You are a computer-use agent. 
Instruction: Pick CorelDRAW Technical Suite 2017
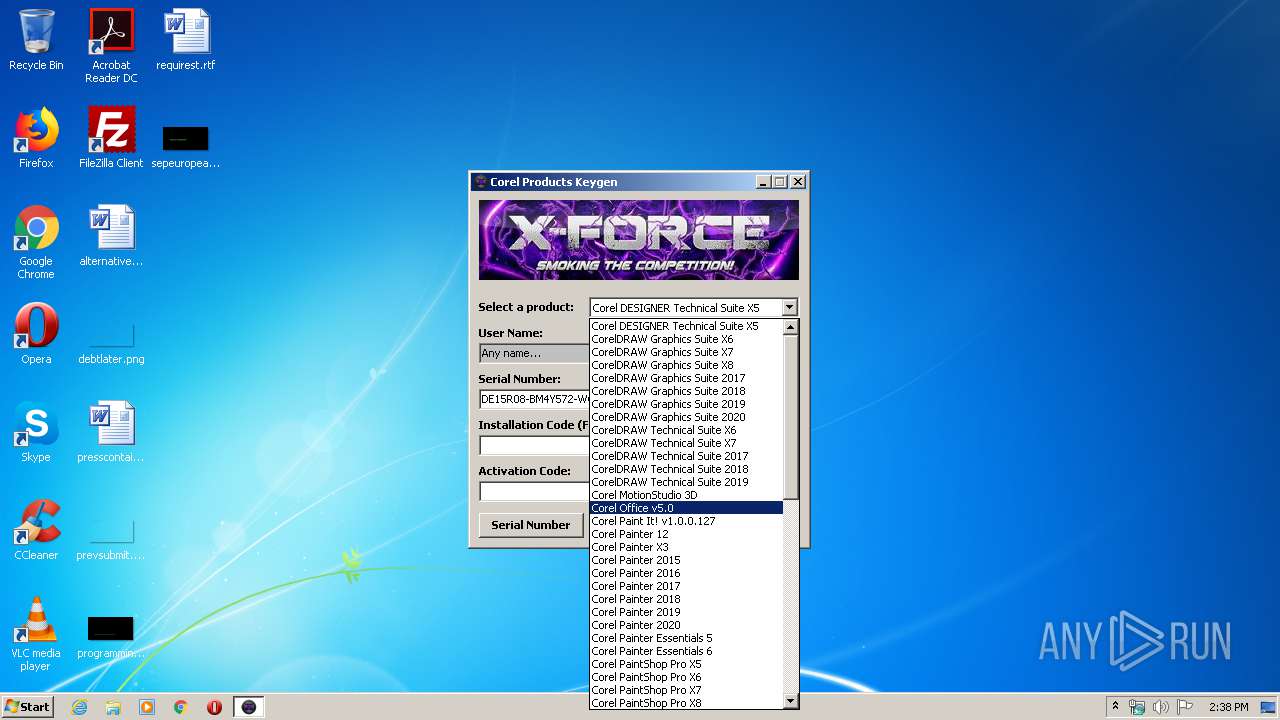coord(686,456)
